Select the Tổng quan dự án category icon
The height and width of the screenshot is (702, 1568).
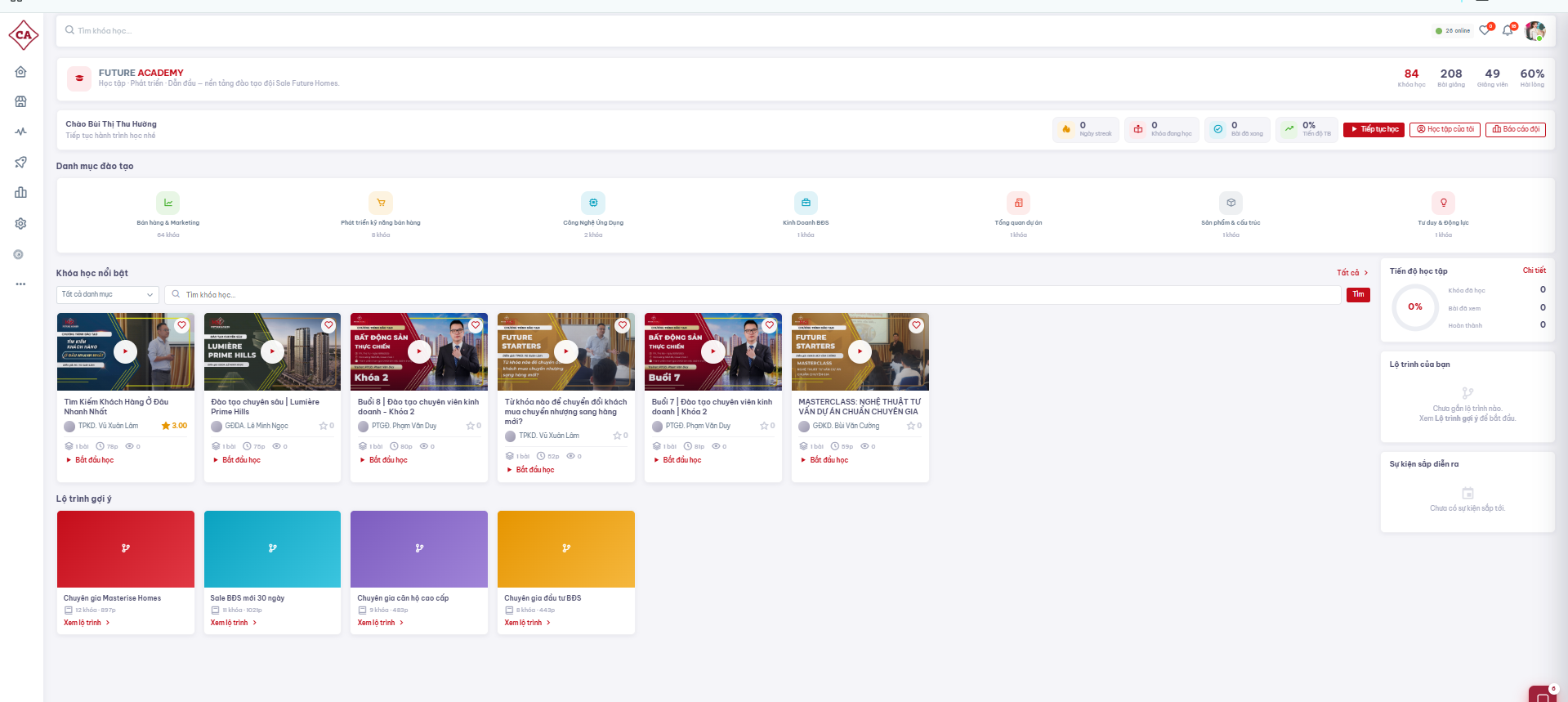pyautogui.click(x=1018, y=203)
